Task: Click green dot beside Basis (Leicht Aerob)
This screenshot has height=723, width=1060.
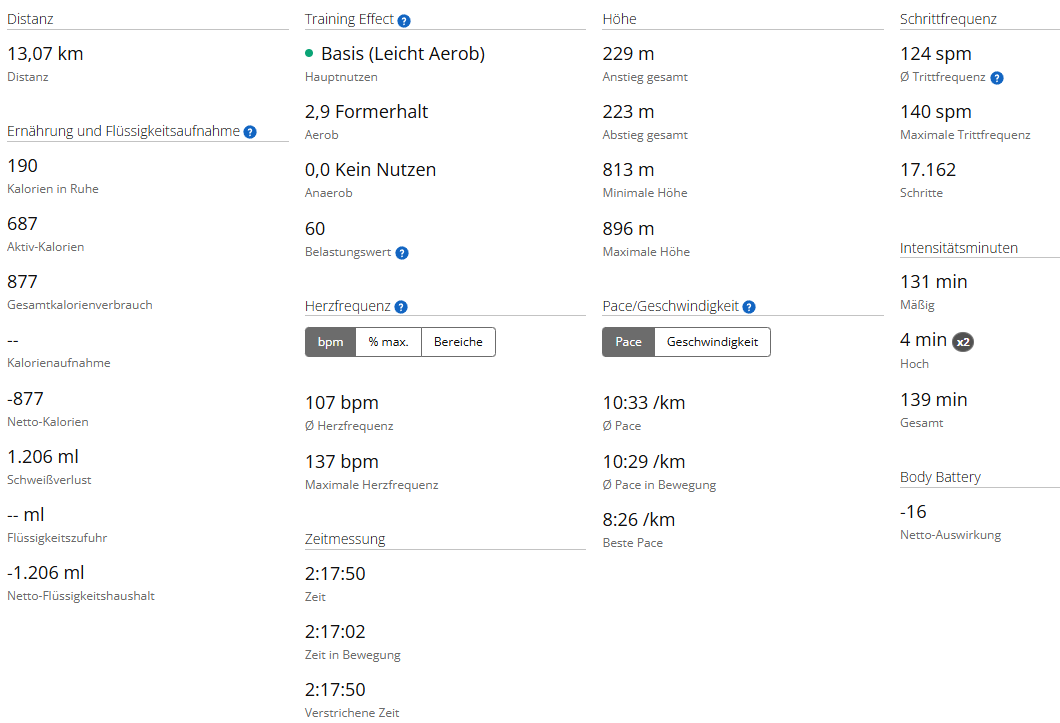Action: (309, 53)
